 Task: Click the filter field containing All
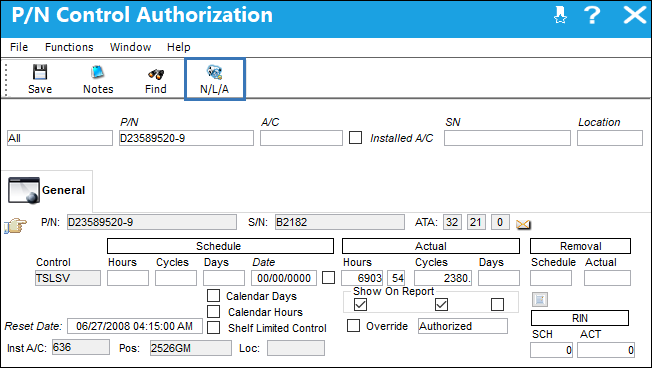[60, 138]
